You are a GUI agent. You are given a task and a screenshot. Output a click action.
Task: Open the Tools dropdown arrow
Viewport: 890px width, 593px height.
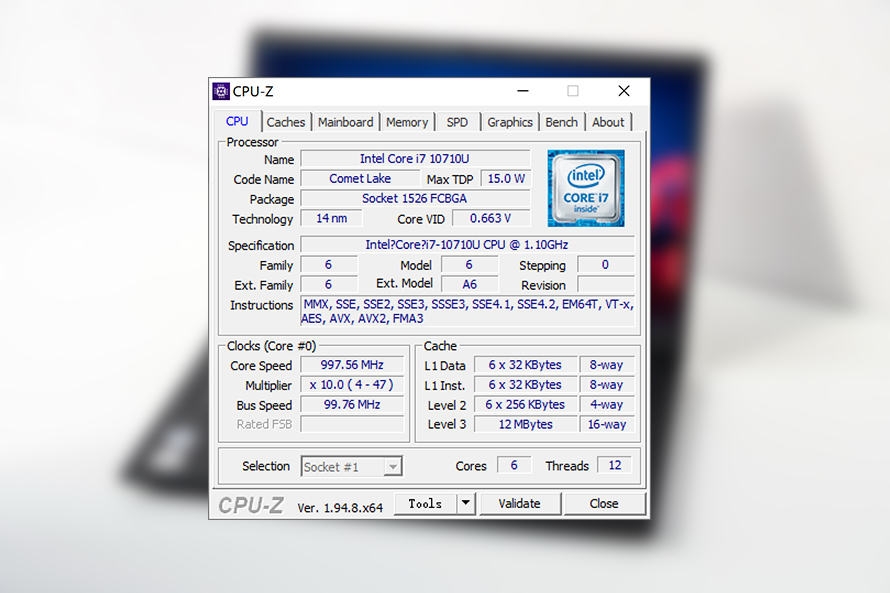pos(465,504)
